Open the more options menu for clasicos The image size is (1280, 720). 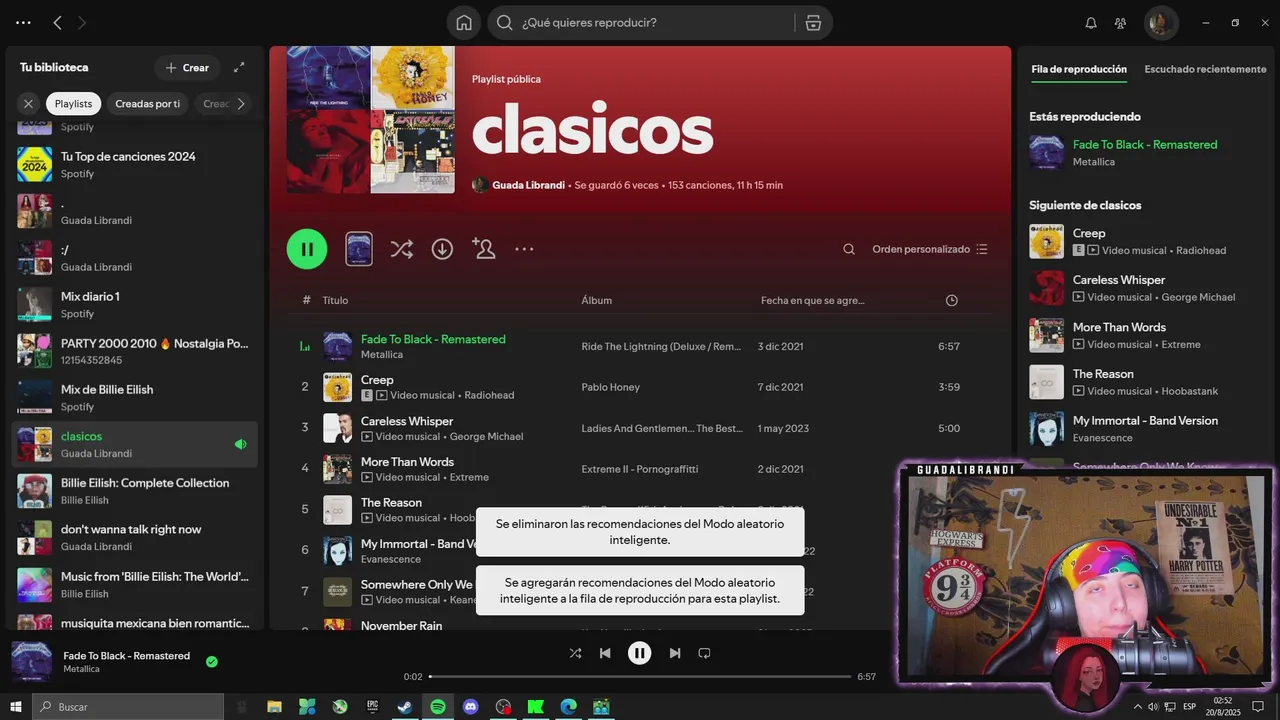tap(524, 249)
